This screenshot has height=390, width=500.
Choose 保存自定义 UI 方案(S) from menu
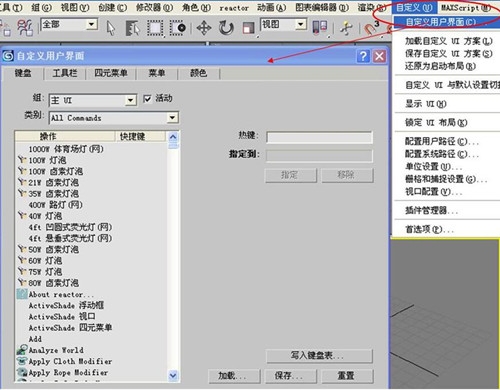pos(449,54)
